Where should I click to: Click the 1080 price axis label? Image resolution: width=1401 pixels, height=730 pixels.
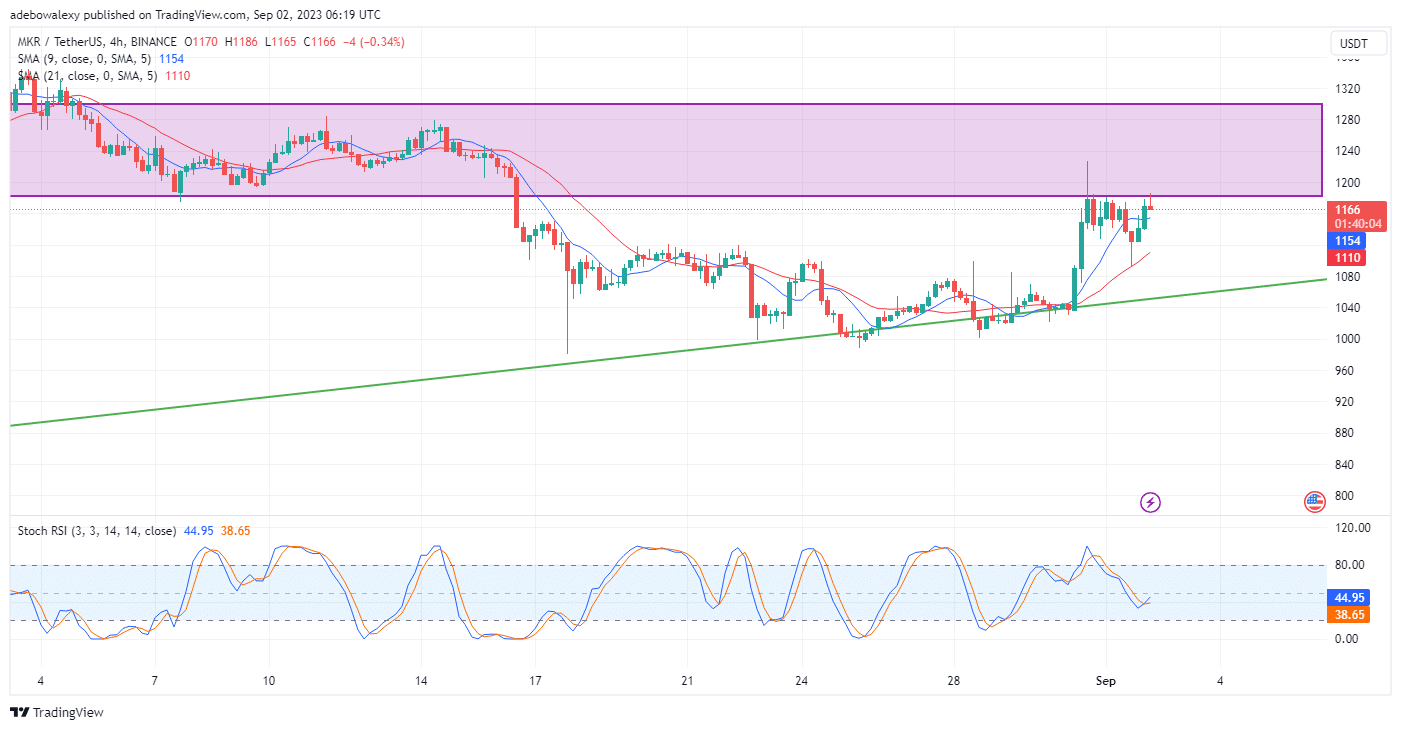1346,277
